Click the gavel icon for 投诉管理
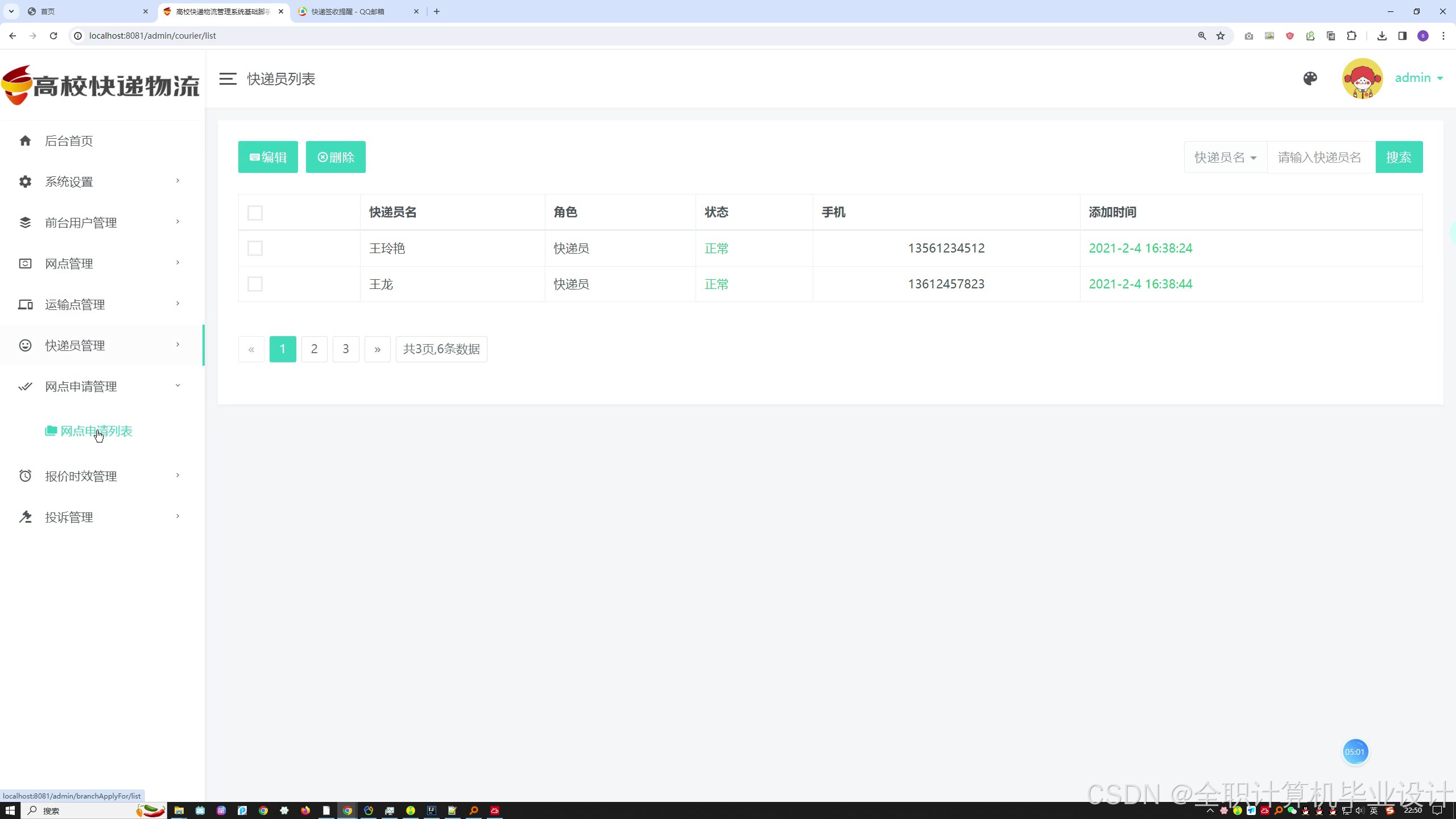The image size is (1456, 819). 25,517
